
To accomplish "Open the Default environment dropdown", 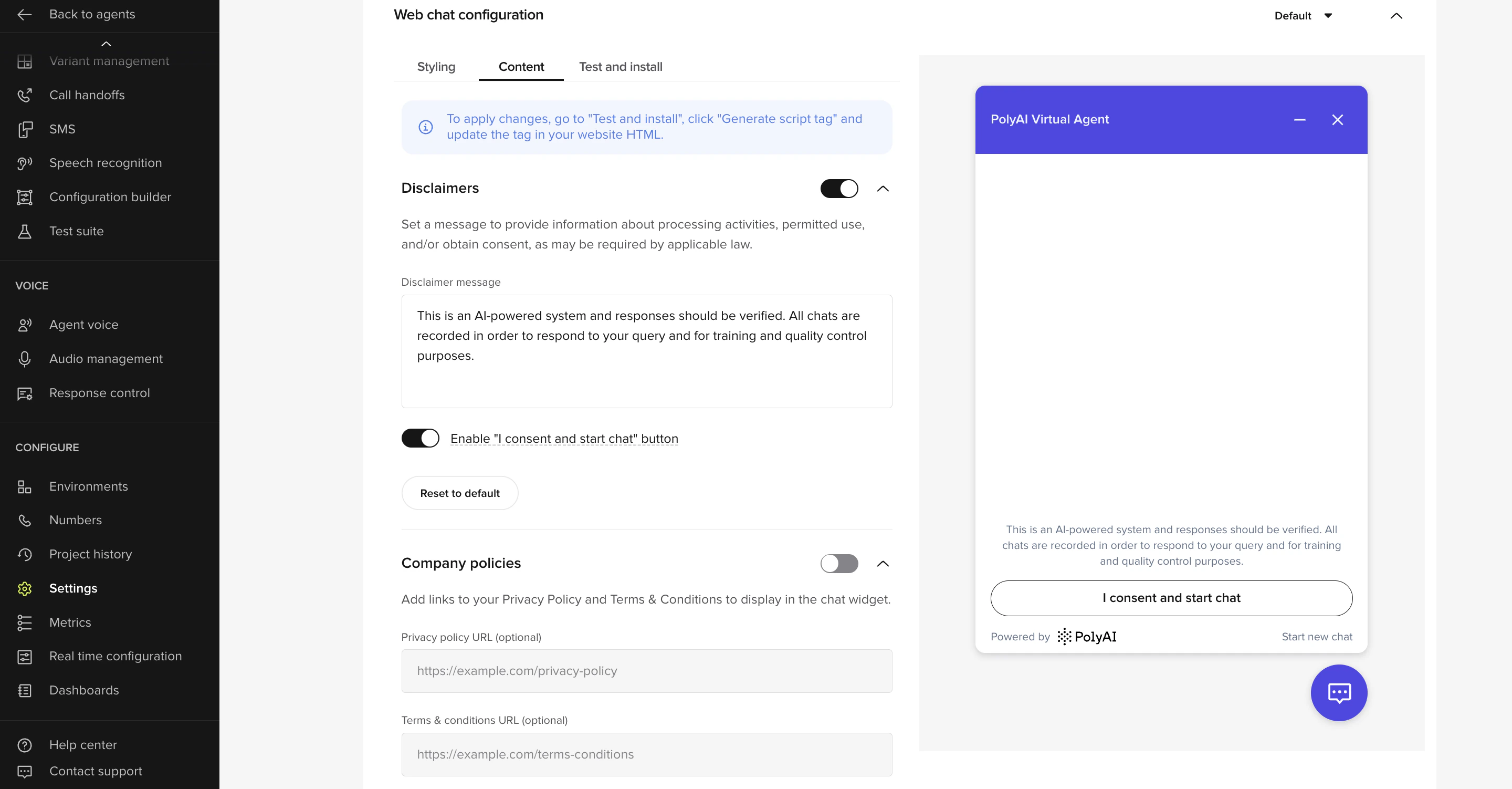I will (x=1304, y=15).
